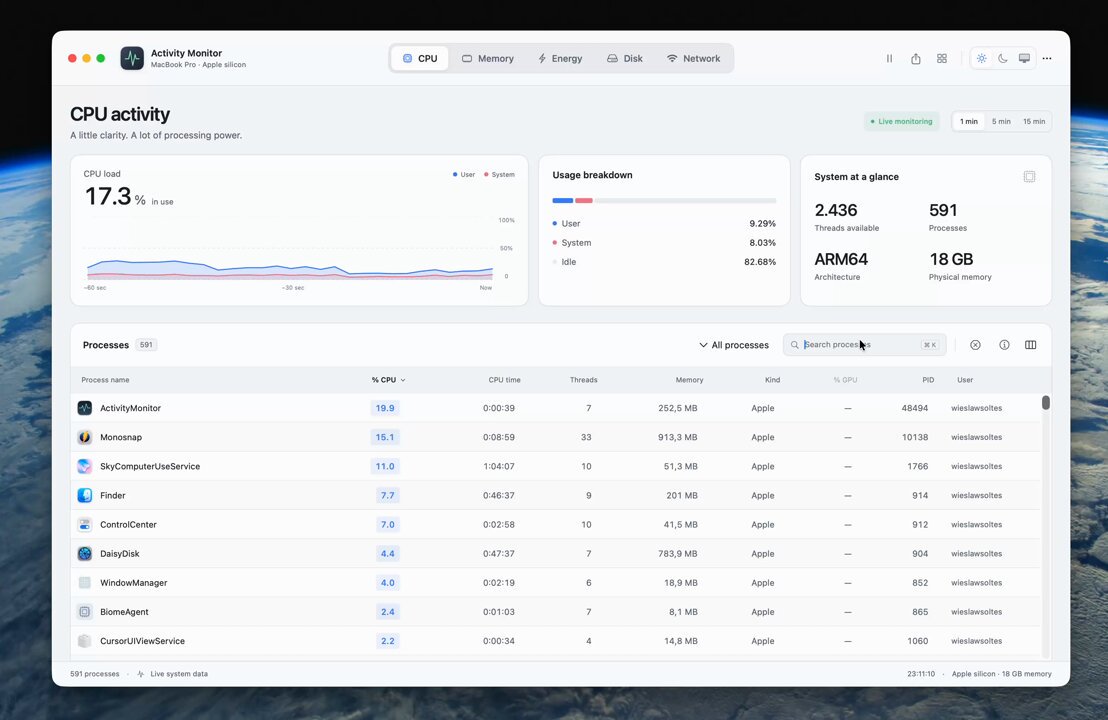This screenshot has height=720, width=1108.
Task: Click the ARM64 architecture value
Action: (x=841, y=259)
